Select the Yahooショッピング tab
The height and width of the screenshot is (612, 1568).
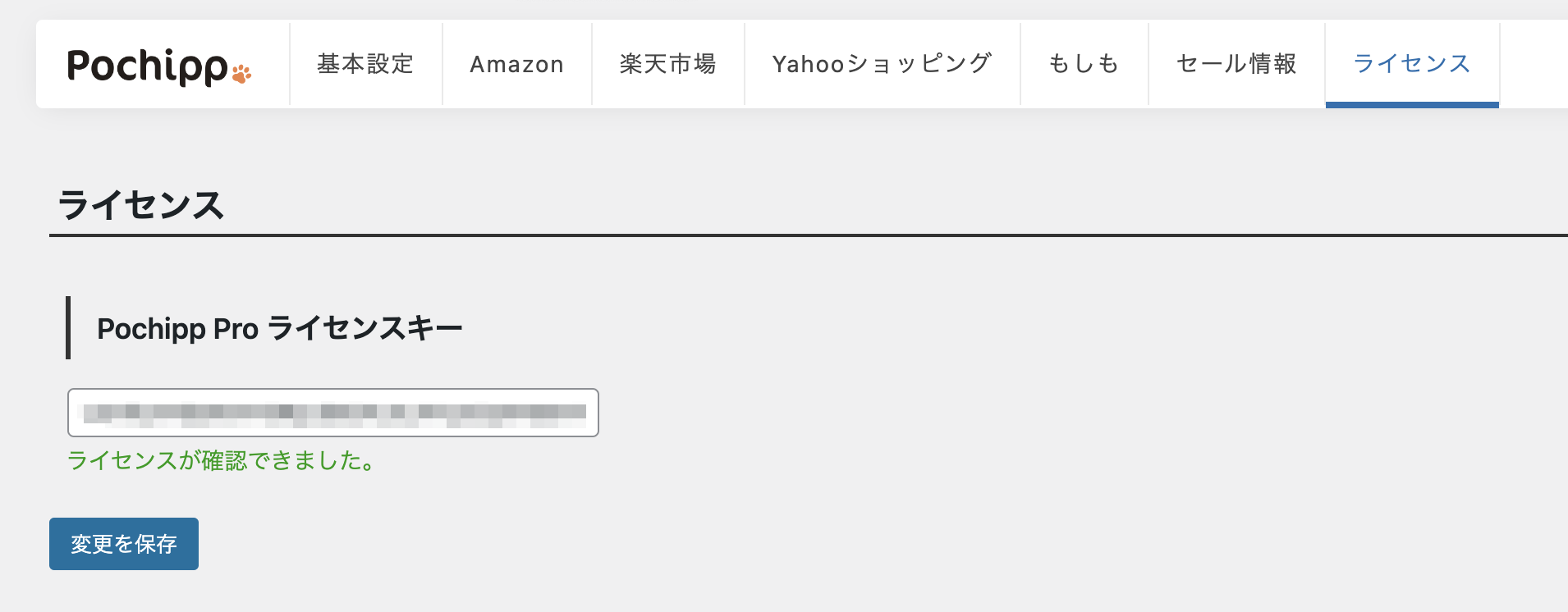coord(881,63)
